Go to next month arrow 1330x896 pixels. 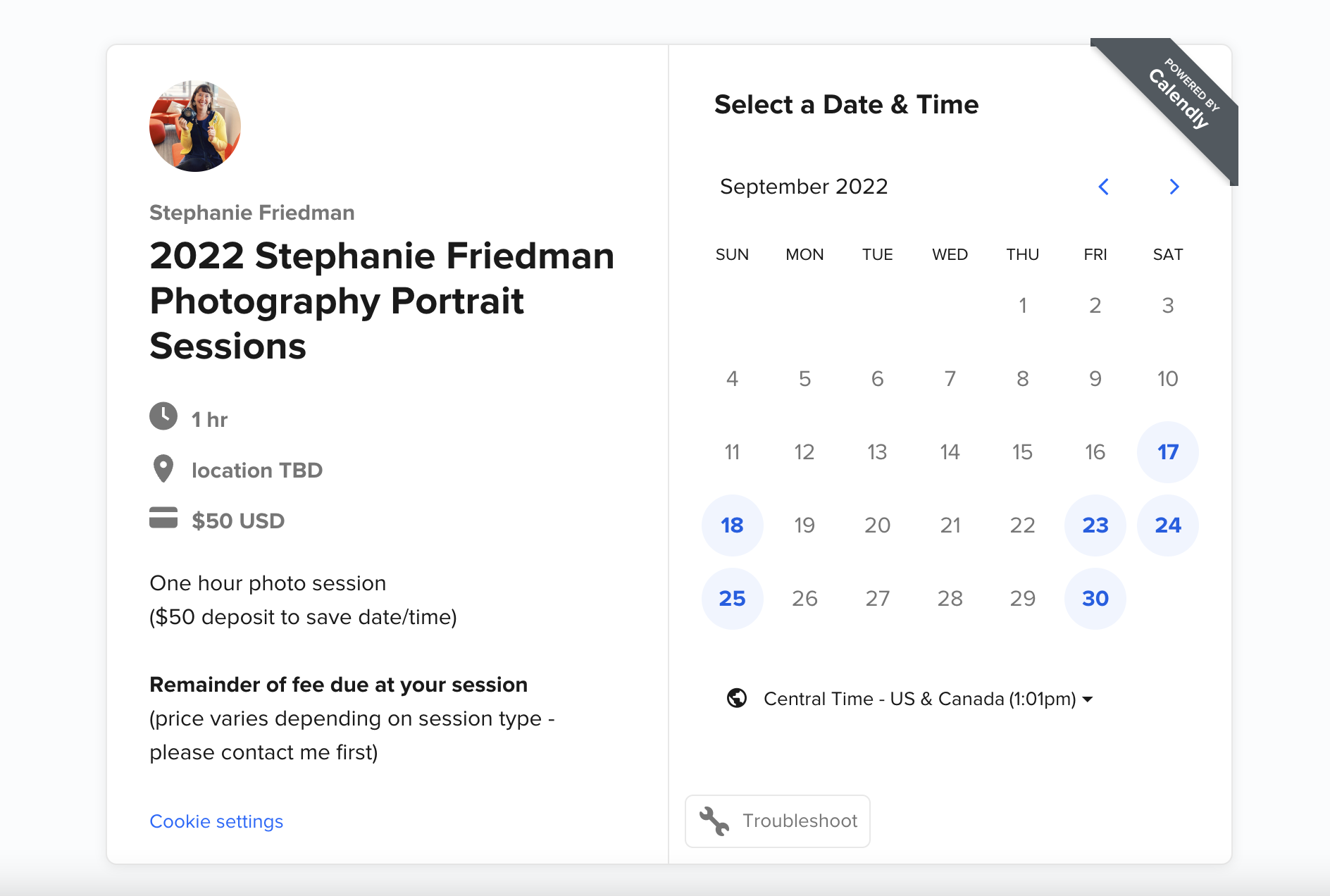[x=1174, y=187]
